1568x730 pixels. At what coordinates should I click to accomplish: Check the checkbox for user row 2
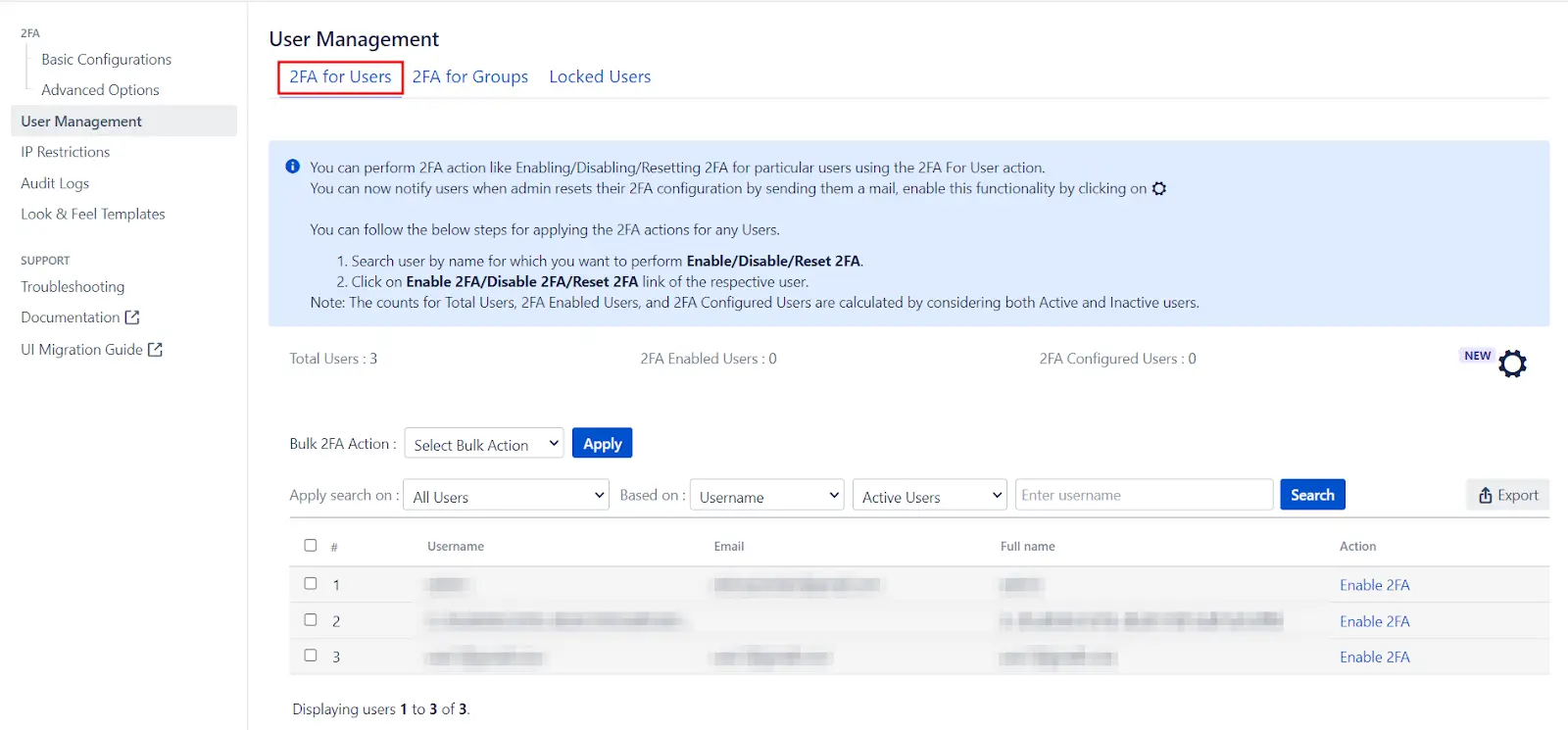(311, 619)
